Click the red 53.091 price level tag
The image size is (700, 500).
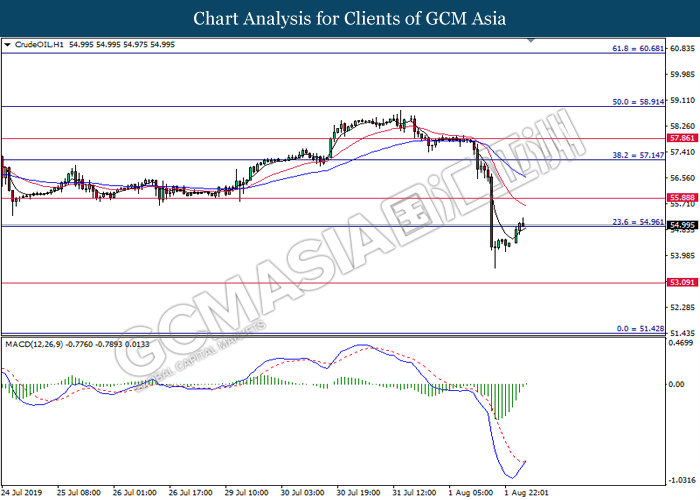click(682, 282)
